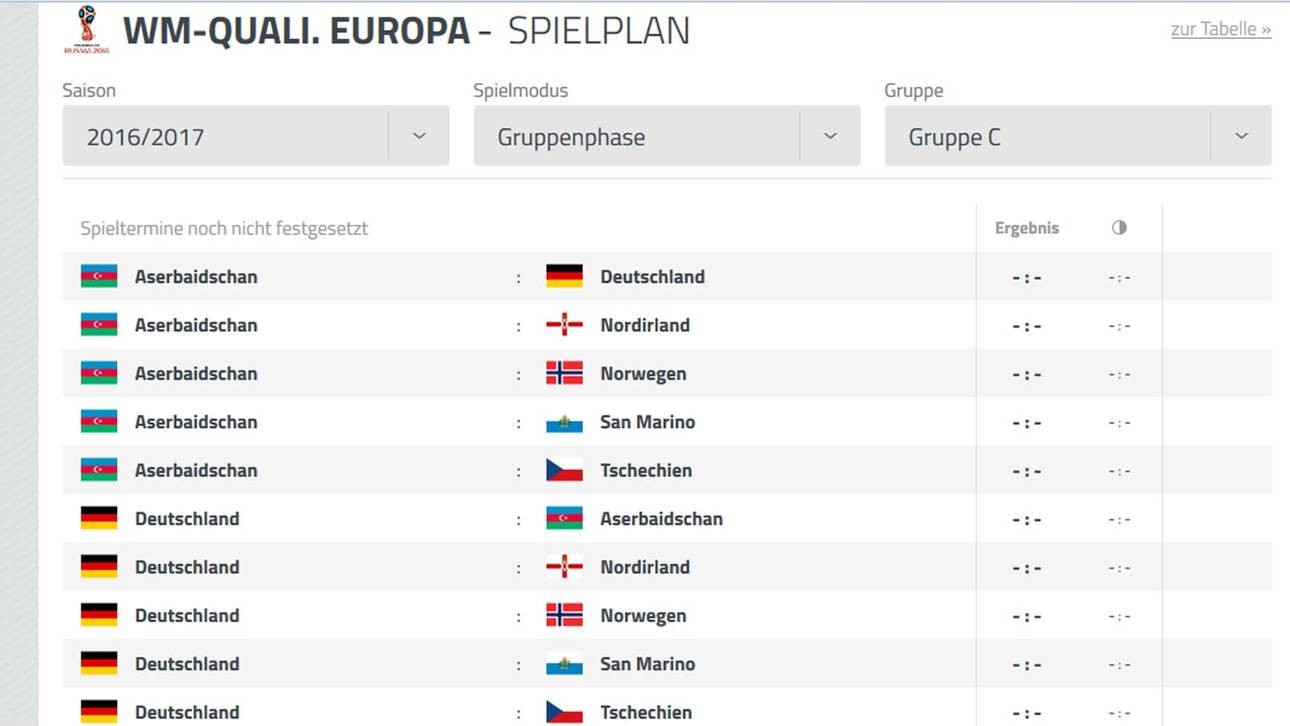Open the Spielmodus dropdown showing Gruppenphase
This screenshot has height=726, width=1290.
click(829, 135)
